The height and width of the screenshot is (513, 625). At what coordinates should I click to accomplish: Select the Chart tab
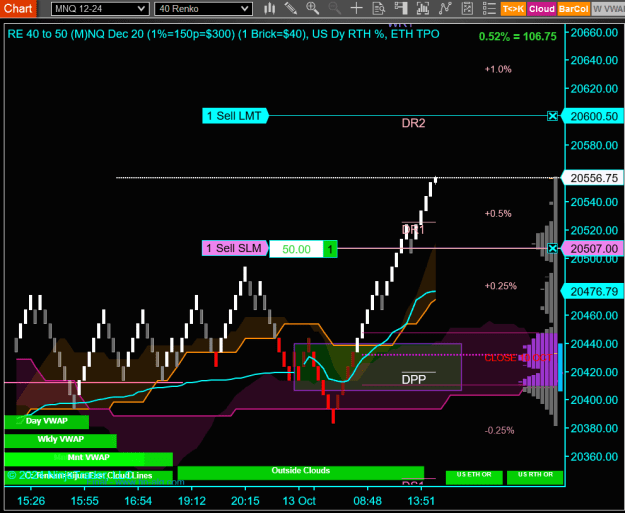coord(18,8)
